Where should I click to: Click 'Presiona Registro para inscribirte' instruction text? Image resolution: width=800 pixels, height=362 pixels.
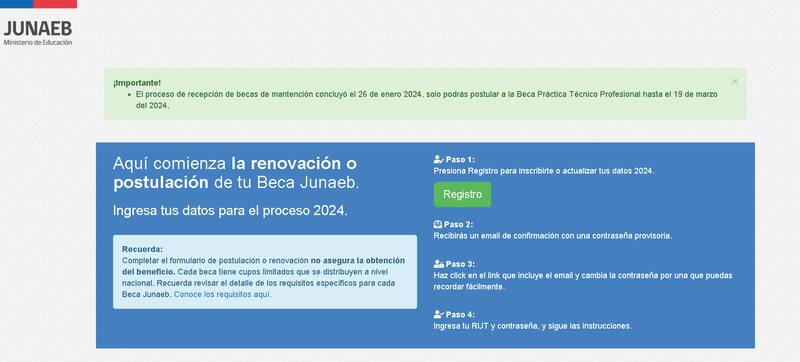[544, 171]
